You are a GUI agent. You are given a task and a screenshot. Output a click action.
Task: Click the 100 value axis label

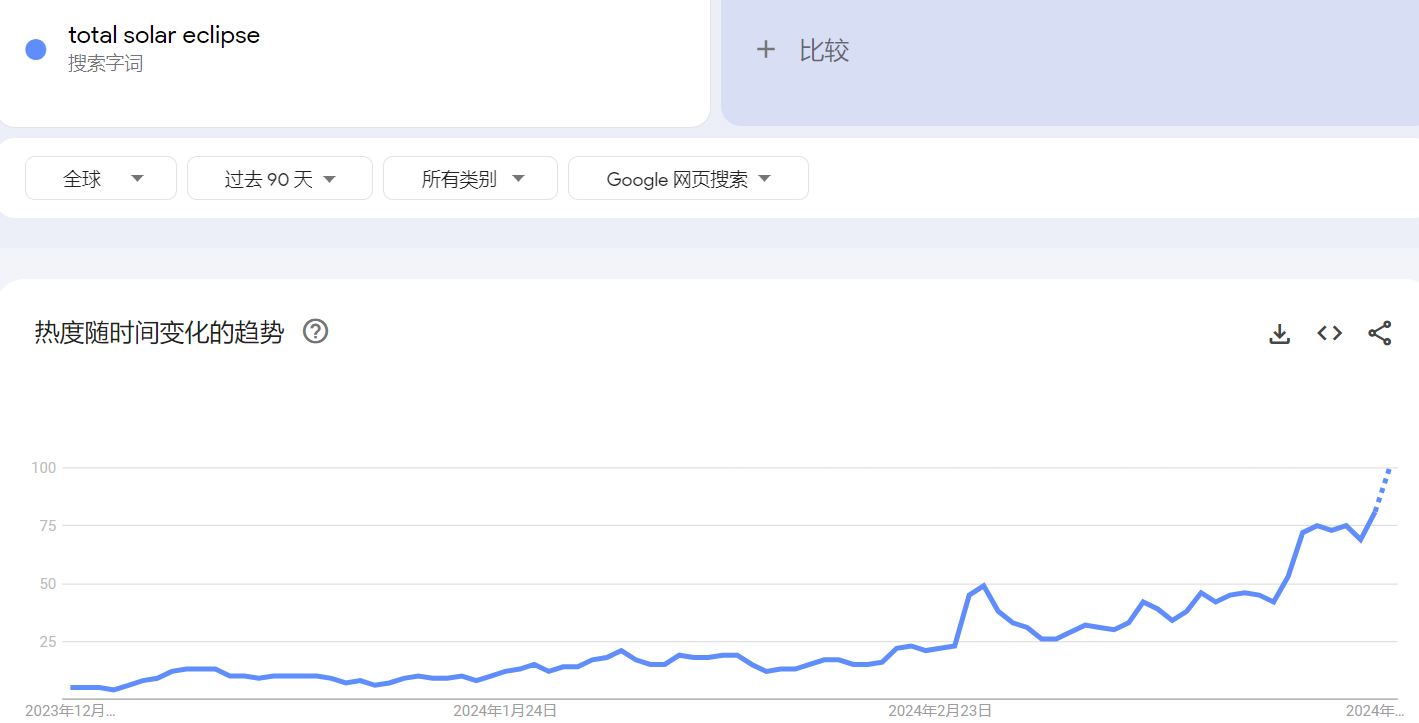click(43, 468)
